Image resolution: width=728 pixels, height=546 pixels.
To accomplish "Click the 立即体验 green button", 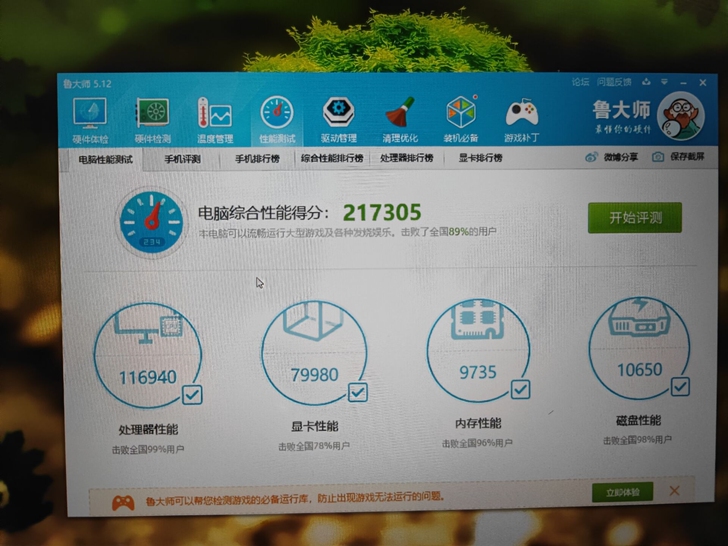I will coord(622,492).
